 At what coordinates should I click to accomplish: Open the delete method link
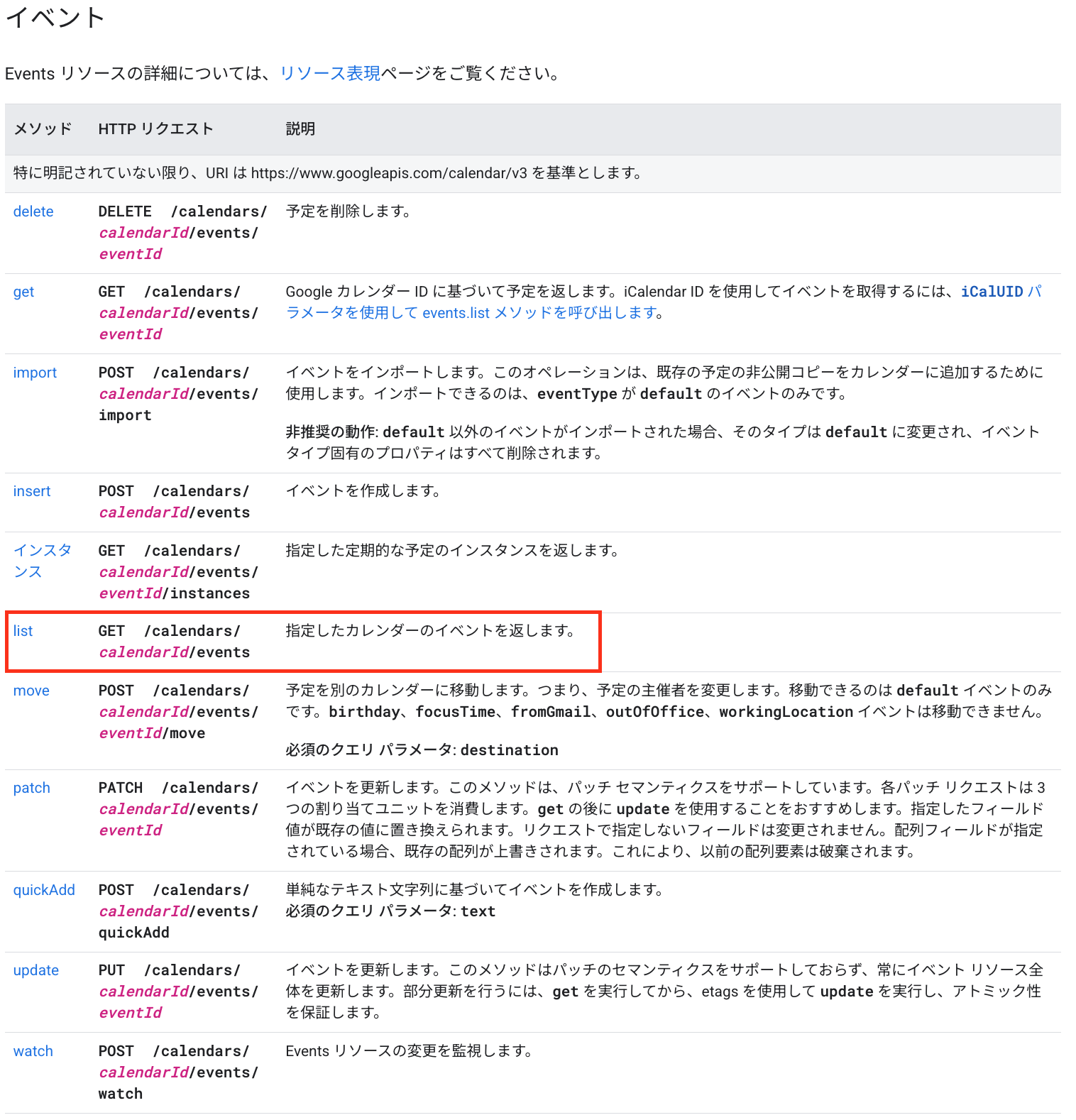pyautogui.click(x=33, y=212)
